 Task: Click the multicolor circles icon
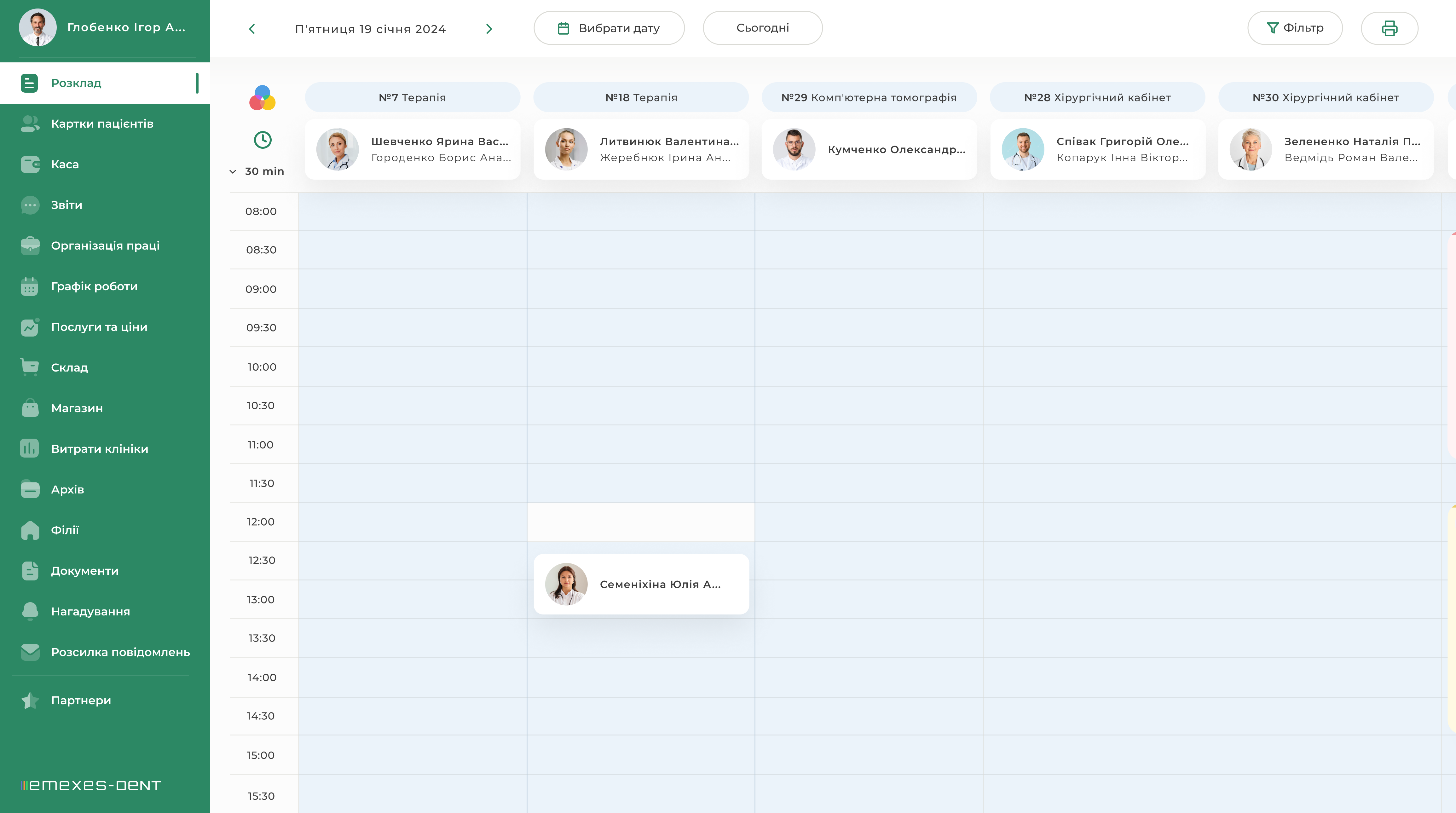point(262,98)
